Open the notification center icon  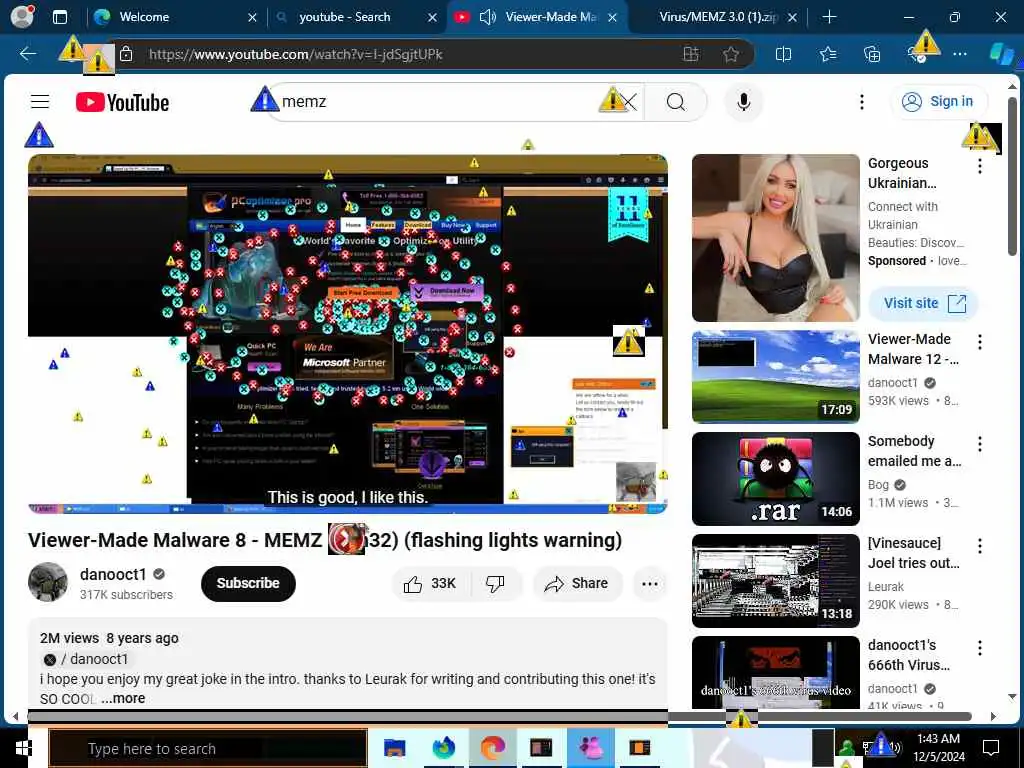pyautogui.click(x=991, y=748)
